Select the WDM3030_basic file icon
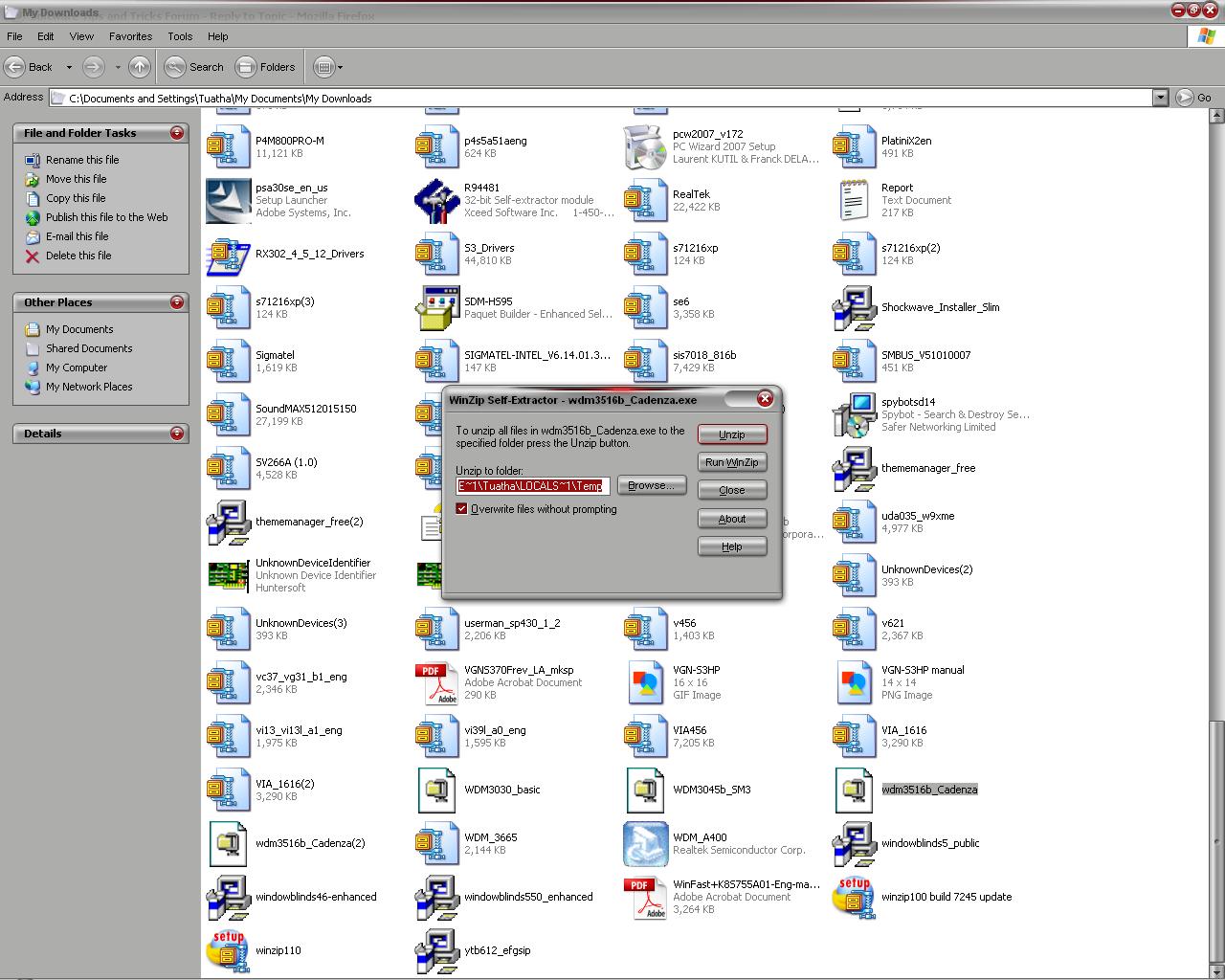 [437, 790]
